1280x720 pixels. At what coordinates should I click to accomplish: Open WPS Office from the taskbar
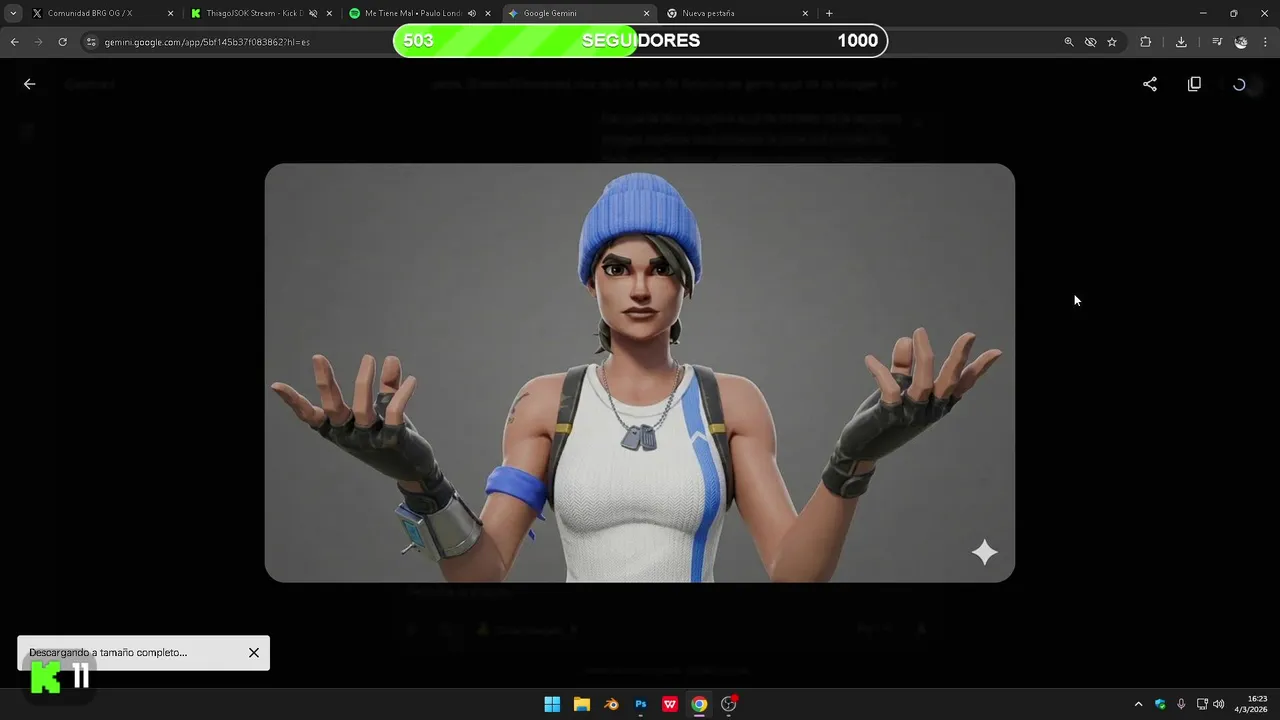tap(670, 704)
